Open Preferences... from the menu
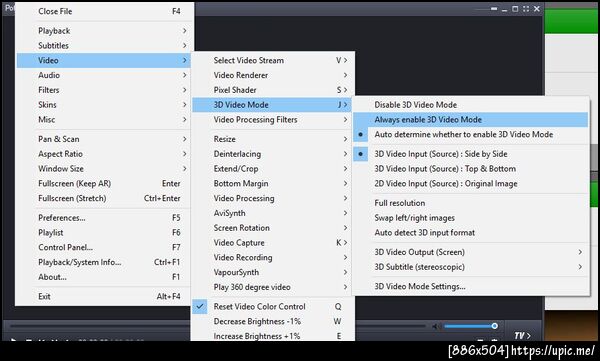 (x=104, y=218)
